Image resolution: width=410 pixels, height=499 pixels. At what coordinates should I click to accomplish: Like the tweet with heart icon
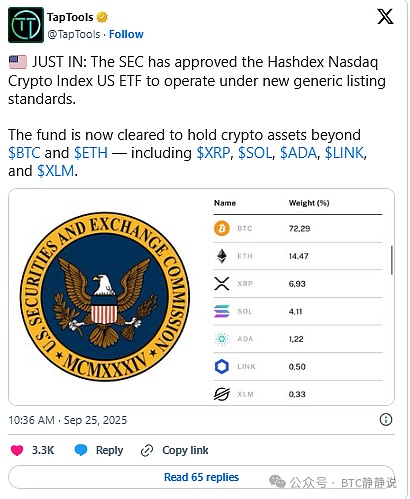pyautogui.click(x=17, y=450)
